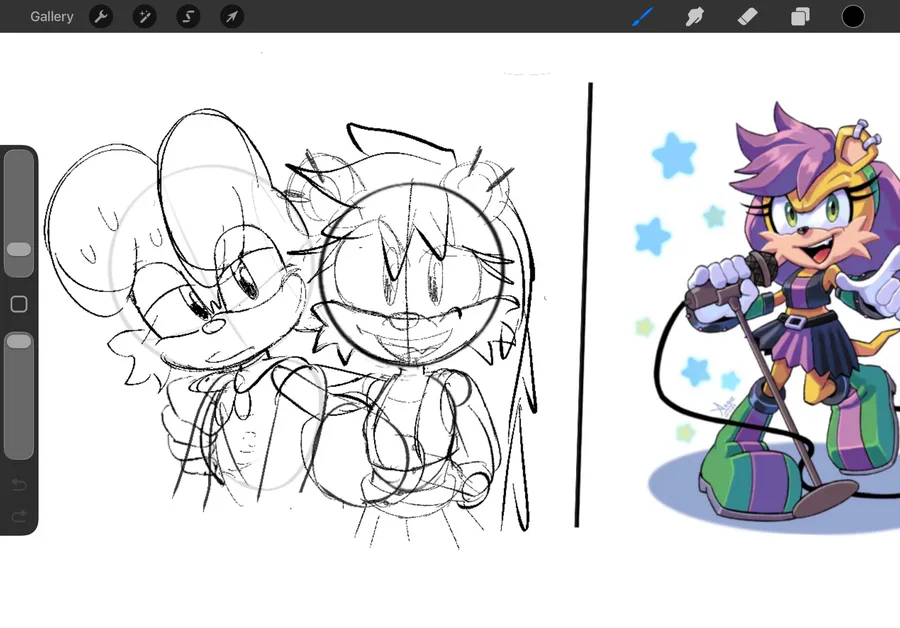Open the Adjustments magic wand menu
The height and width of the screenshot is (628, 900).
[145, 17]
